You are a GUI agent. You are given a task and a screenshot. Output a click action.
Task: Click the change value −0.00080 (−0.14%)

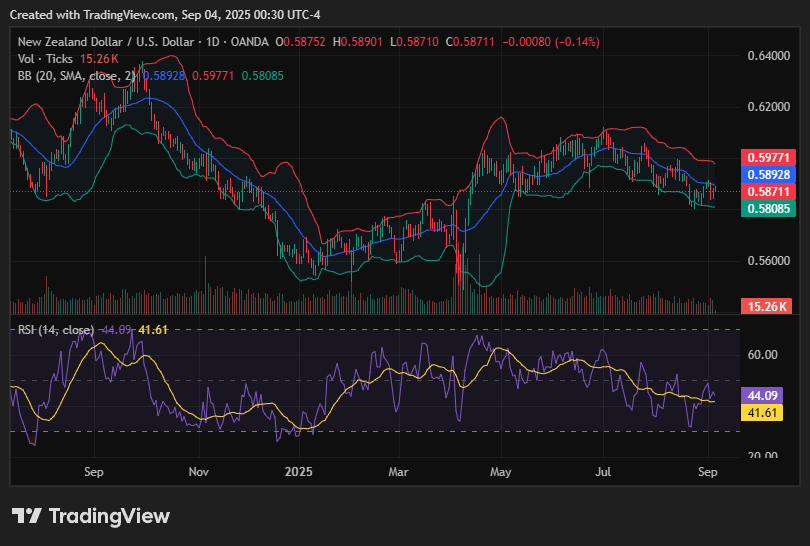point(551,42)
